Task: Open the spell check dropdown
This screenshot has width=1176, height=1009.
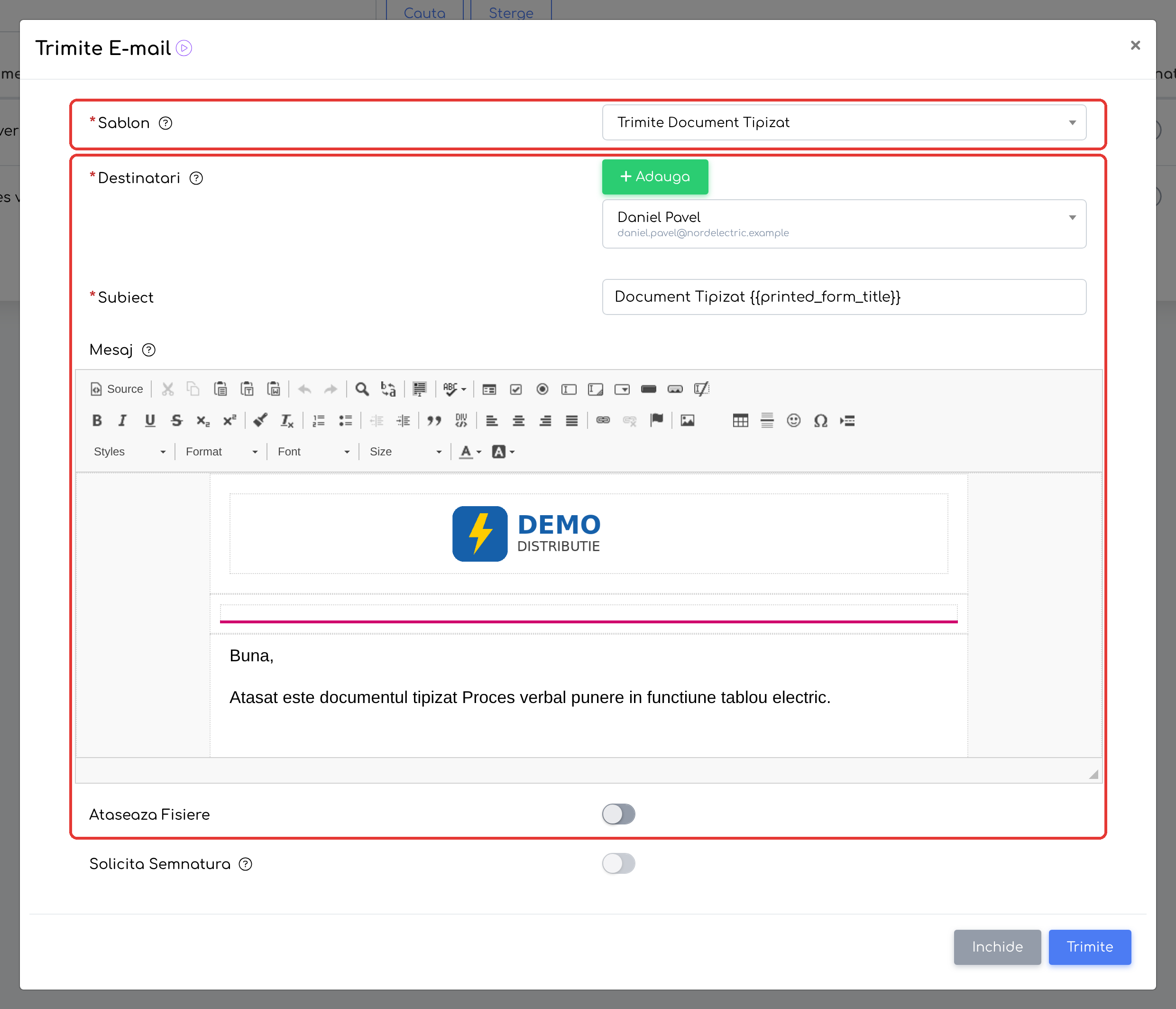Action: (454, 389)
